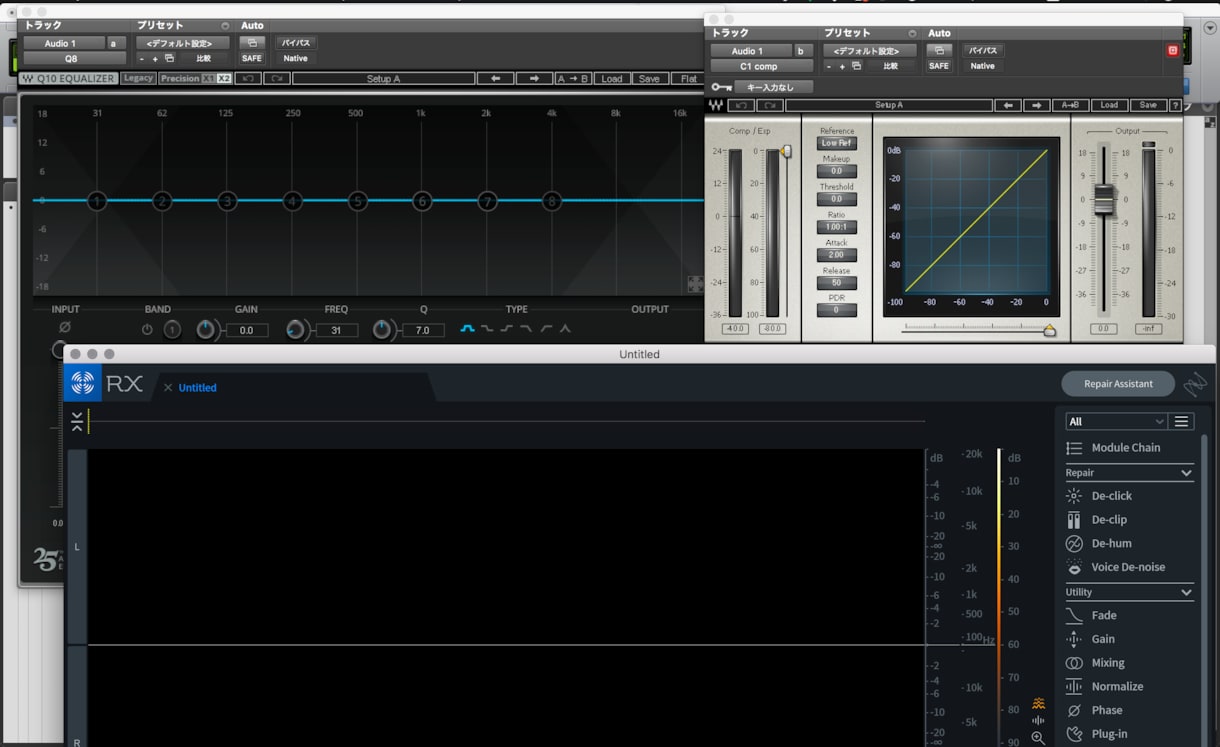Select the peak filter type icon in Q10
Screen dimensions: 1220x747
click(565, 329)
